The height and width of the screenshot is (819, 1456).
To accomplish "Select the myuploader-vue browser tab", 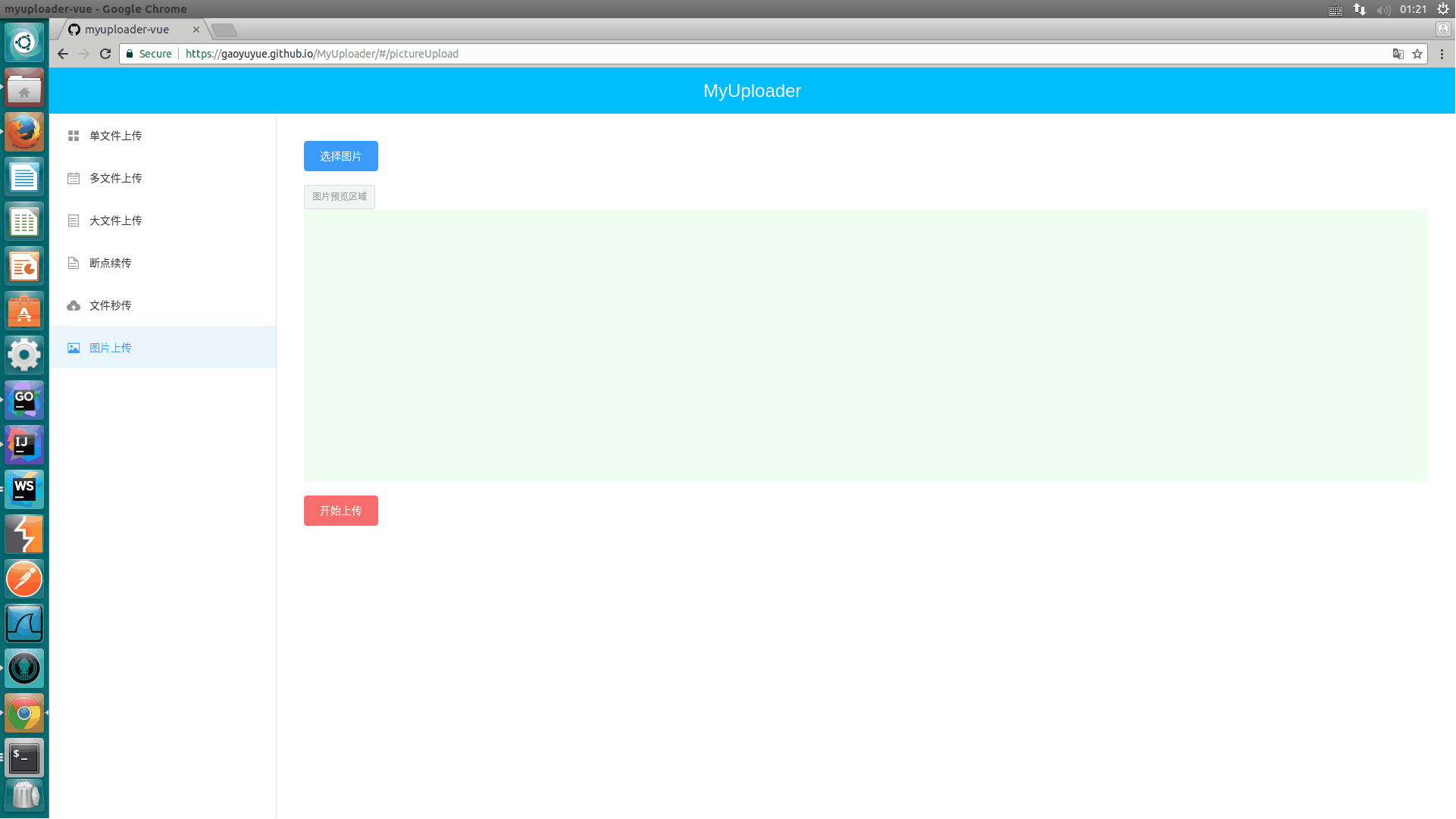I will 127,30.
